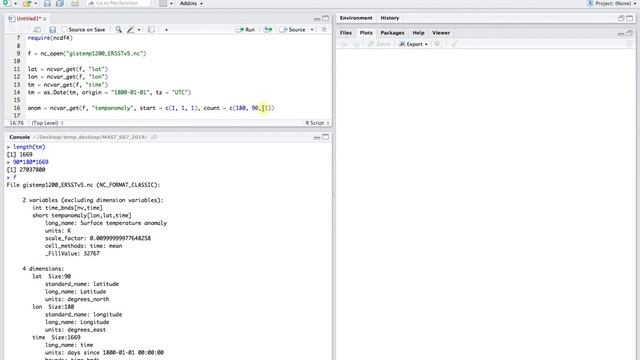Click the Console tab label
This screenshot has width=640, height=360.
click(x=20, y=137)
